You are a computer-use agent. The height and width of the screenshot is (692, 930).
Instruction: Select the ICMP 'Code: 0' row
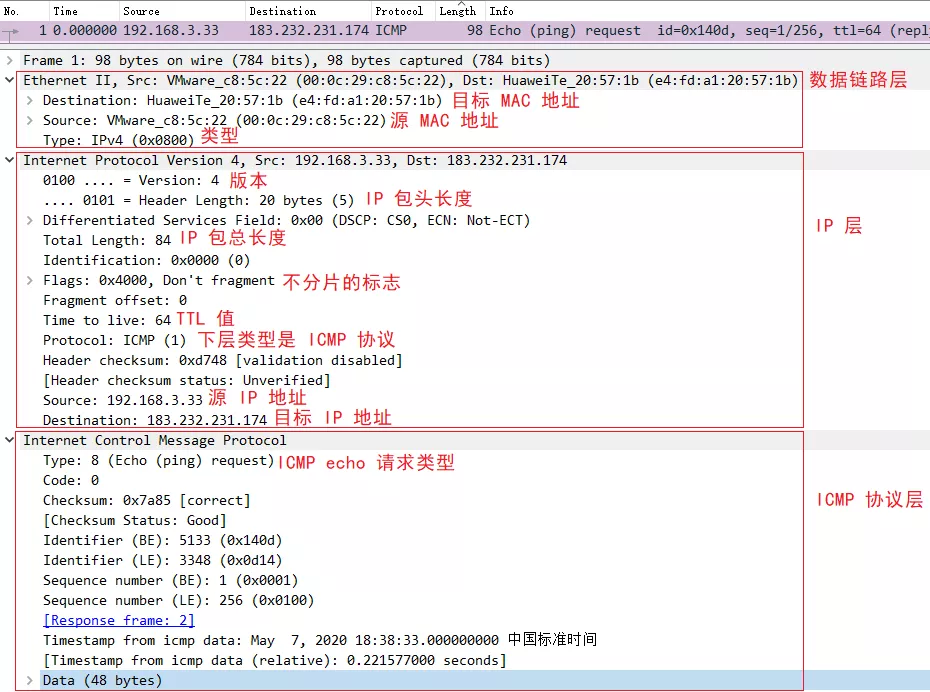point(71,480)
